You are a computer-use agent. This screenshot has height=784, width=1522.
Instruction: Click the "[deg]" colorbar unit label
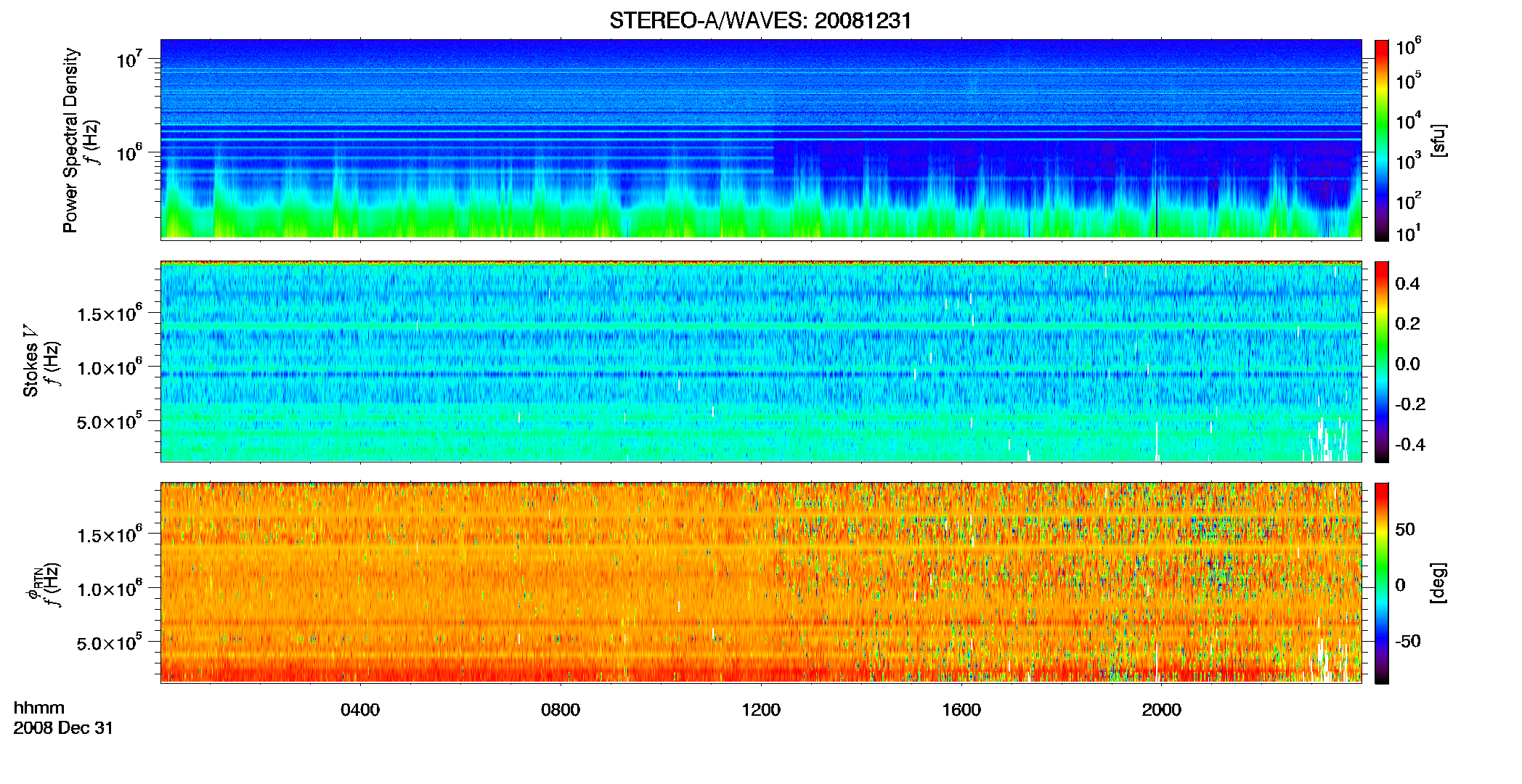(1438, 583)
